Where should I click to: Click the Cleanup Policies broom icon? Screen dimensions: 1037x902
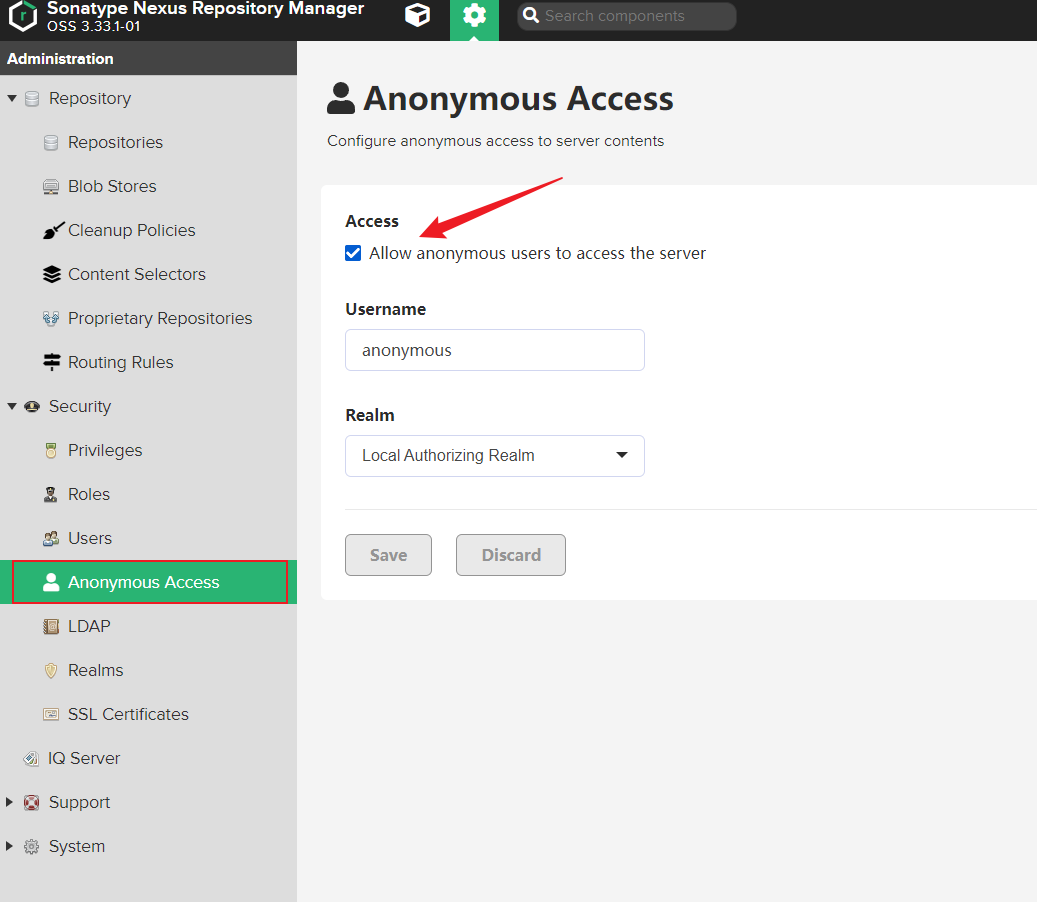(53, 230)
